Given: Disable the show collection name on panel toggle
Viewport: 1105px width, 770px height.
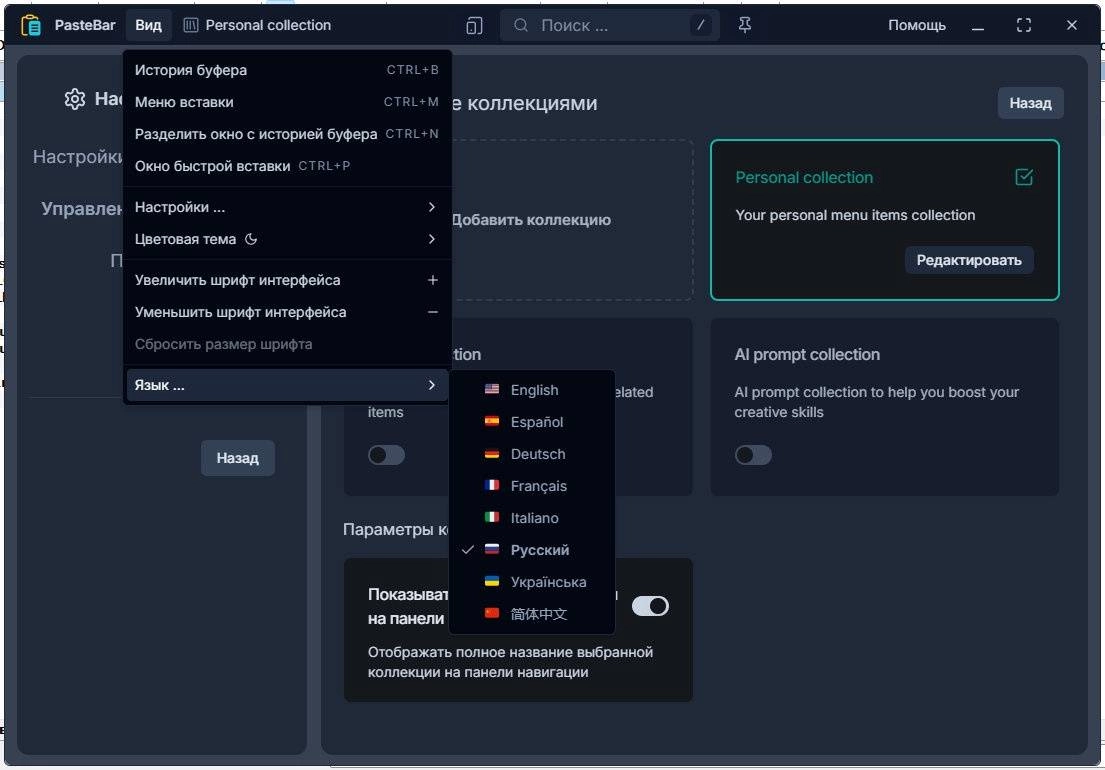Looking at the screenshot, I should (x=650, y=606).
